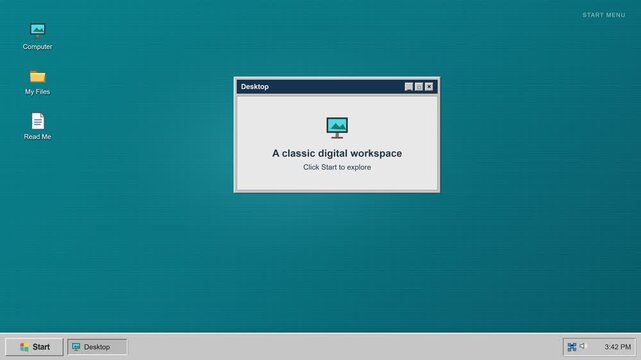Click the volume speaker icon in the tray
Image resolution: width=641 pixels, height=360 pixels.
click(583, 346)
